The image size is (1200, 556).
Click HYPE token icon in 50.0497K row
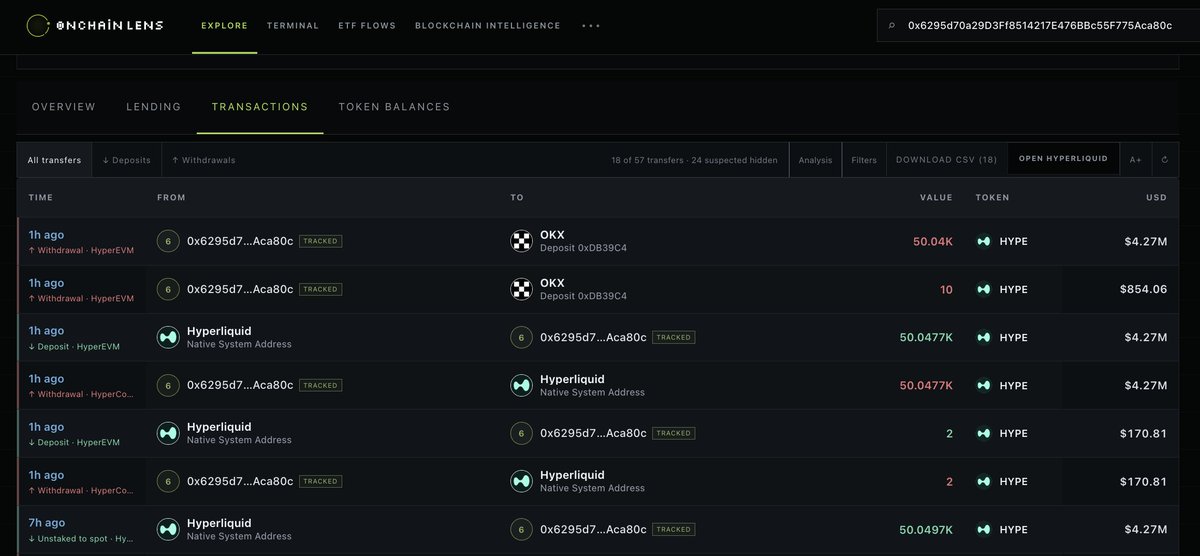(983, 529)
